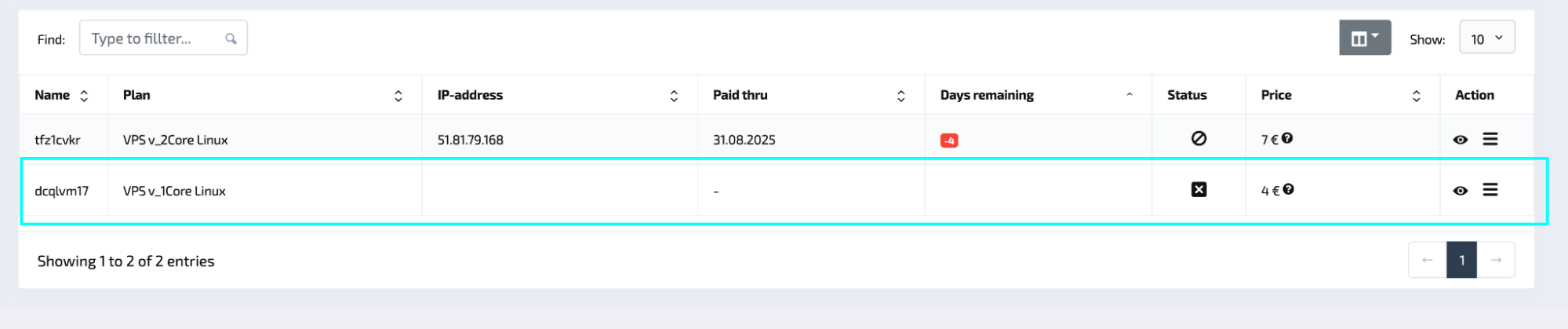Viewport: 1568px width, 329px height.
Task: Toggle Days remaining sort order
Action: [x=1130, y=95]
